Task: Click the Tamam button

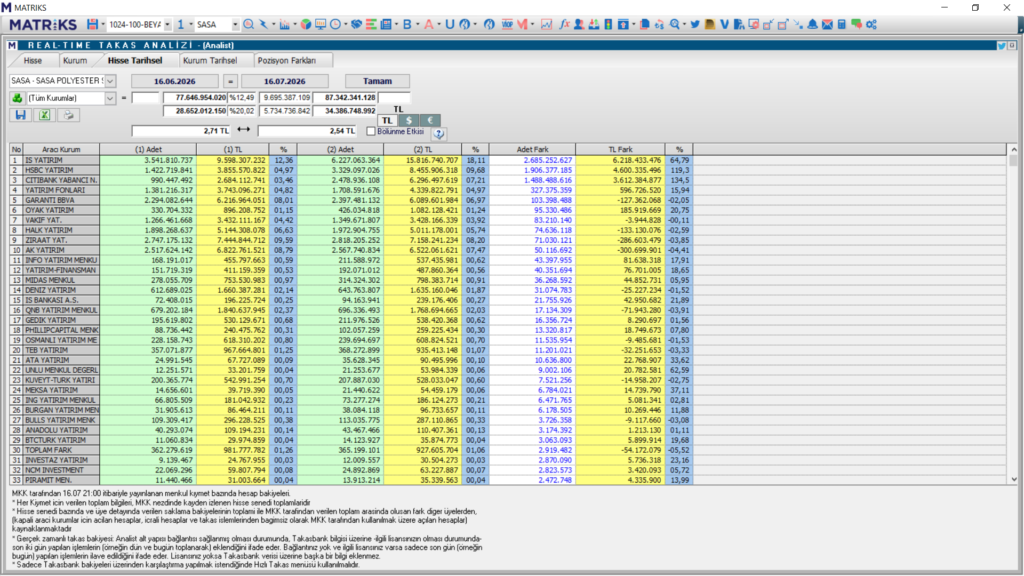Action: (x=377, y=81)
